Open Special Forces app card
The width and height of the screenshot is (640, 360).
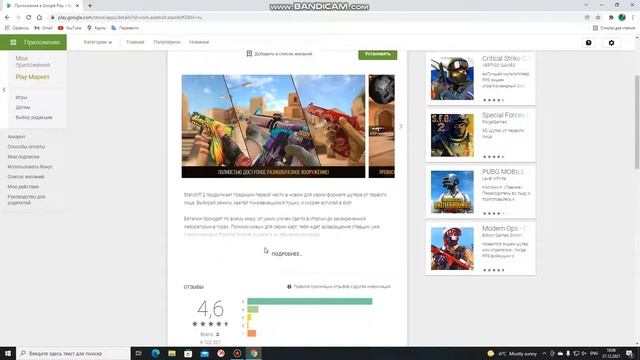[x=480, y=135]
